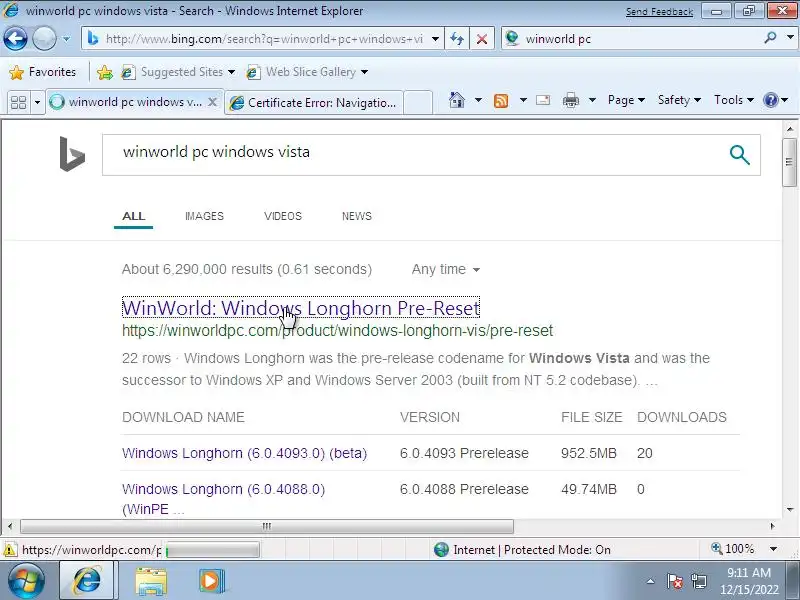Screen dimensions: 800x600
Task: Click the magnifier icon in toolbar search
Action: point(770,38)
